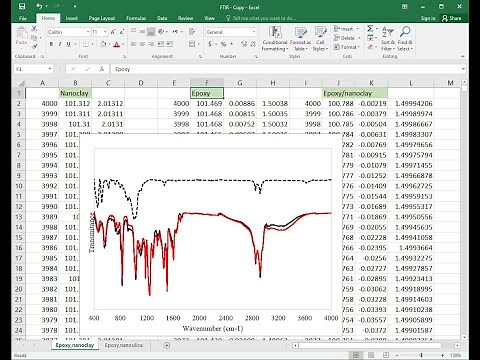
Task: Click the Fill down arrow icon
Action: [x=370, y=38]
